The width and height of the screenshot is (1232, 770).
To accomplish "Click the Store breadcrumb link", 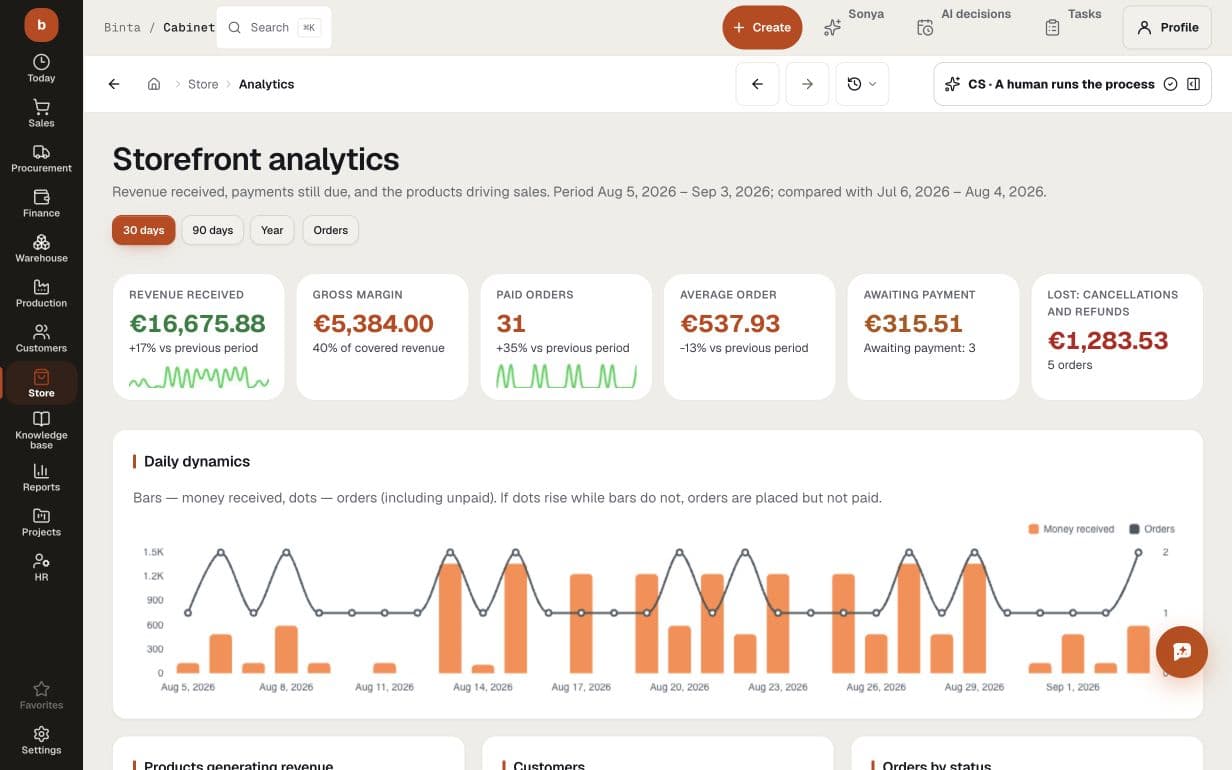I will point(203,84).
